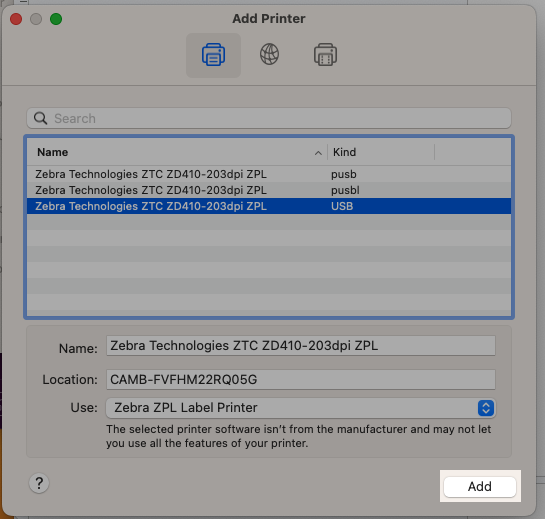Close the Add Printer window
Image resolution: width=545 pixels, height=519 pixels.
pos(16,19)
